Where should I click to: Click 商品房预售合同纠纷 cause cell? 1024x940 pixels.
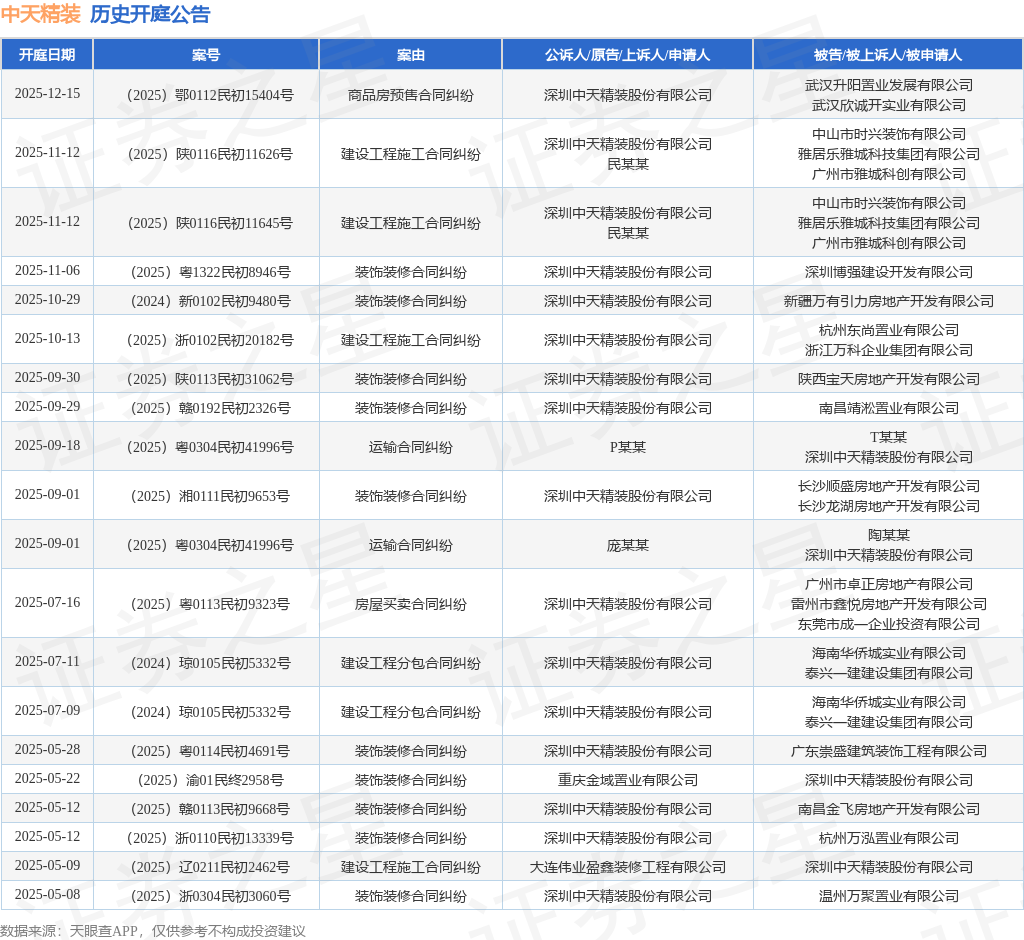[x=411, y=95]
